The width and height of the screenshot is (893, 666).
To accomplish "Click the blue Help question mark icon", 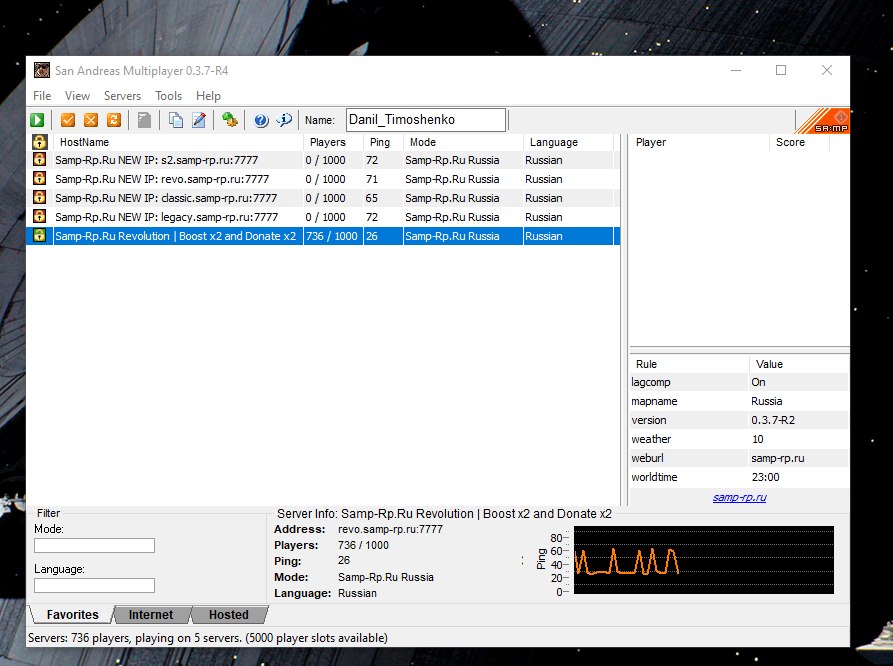I will [x=261, y=120].
